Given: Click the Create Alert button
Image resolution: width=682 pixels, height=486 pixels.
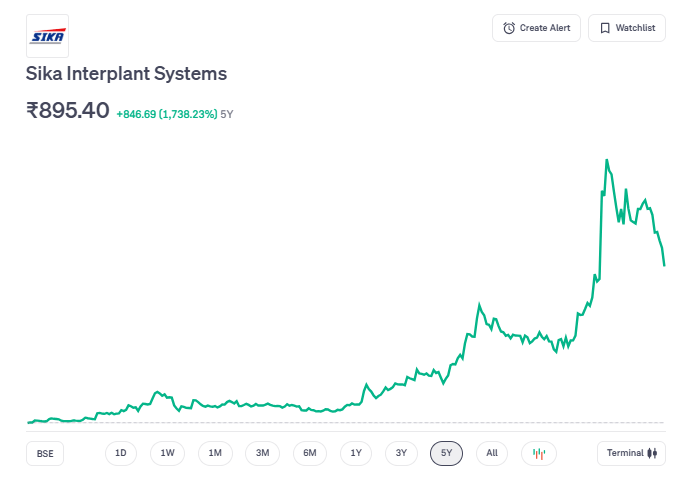Looking at the screenshot, I should coord(536,28).
